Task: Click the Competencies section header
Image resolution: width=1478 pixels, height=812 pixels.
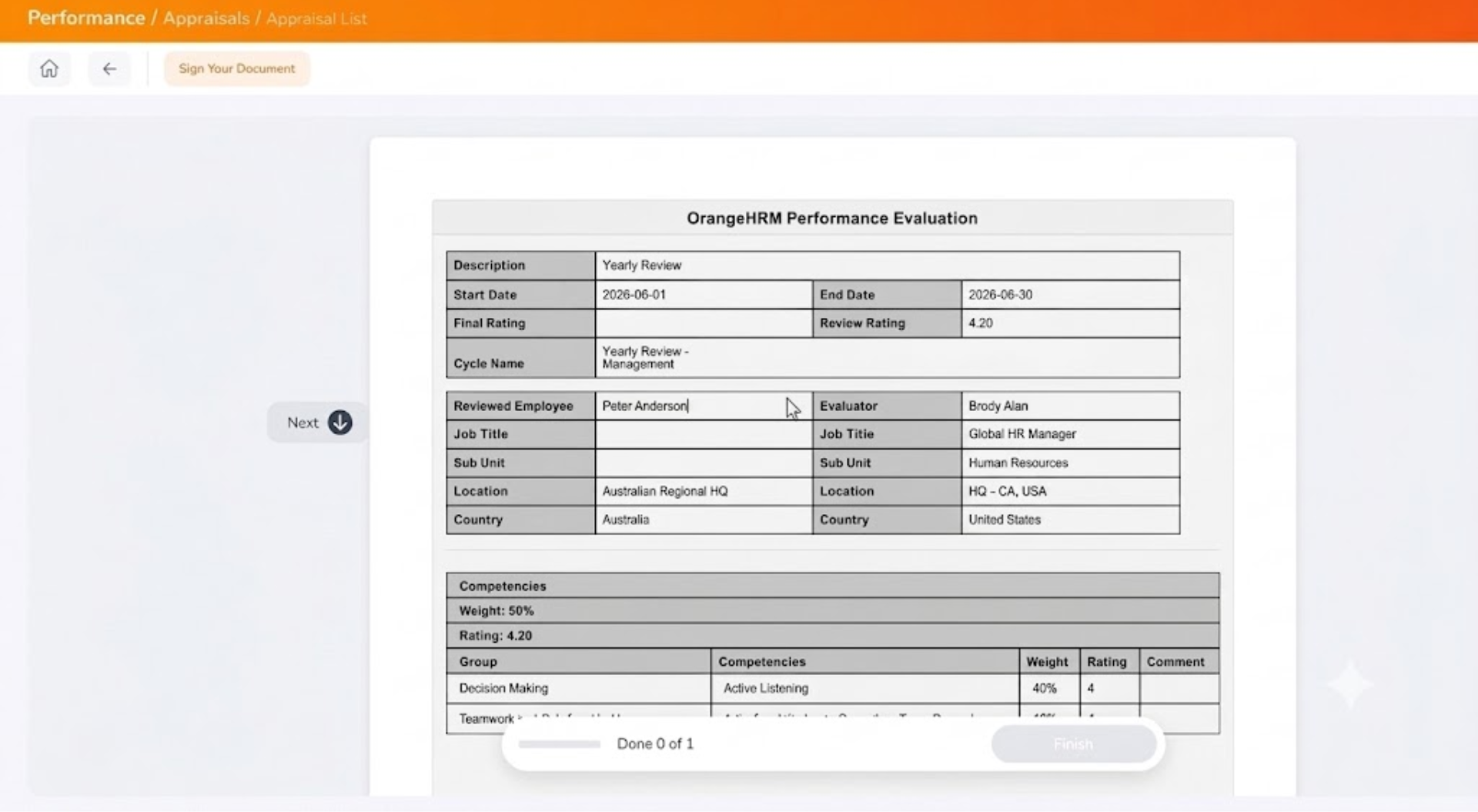Action: click(833, 586)
